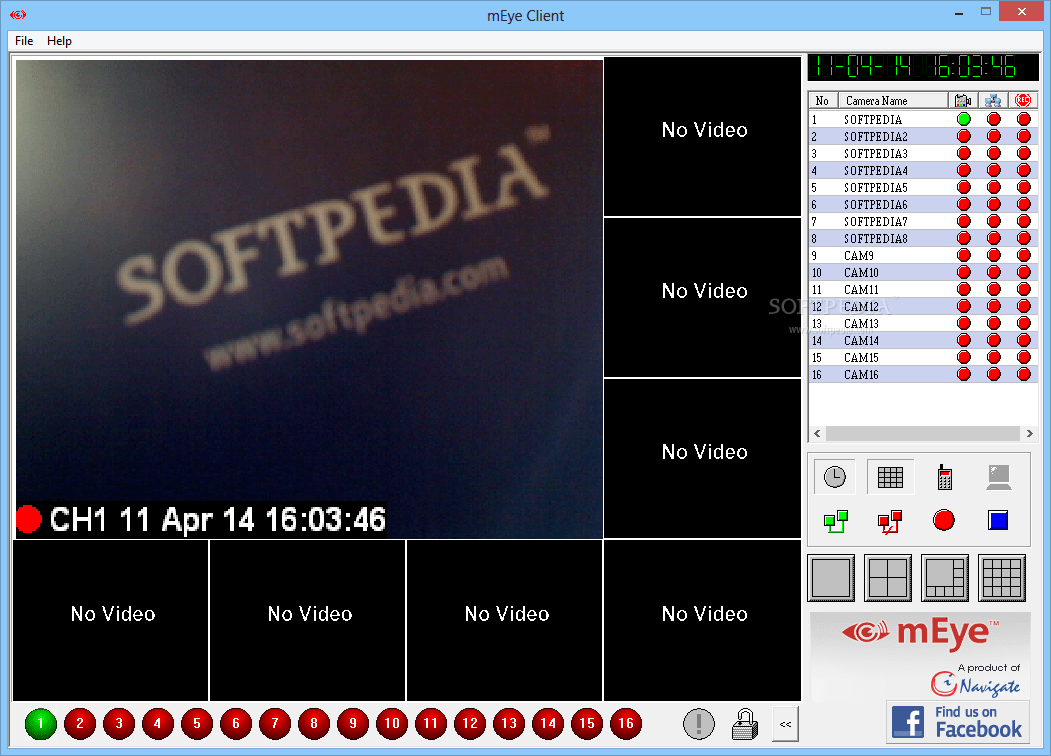Viewport: 1051px width, 756px height.
Task: Toggle channel 9 red button
Action: pos(353,724)
